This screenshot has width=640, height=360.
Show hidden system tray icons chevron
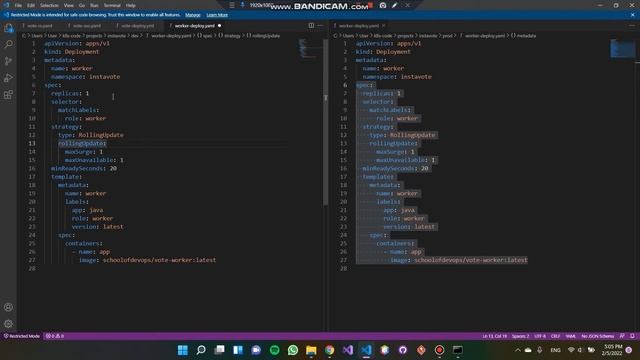pos(518,350)
